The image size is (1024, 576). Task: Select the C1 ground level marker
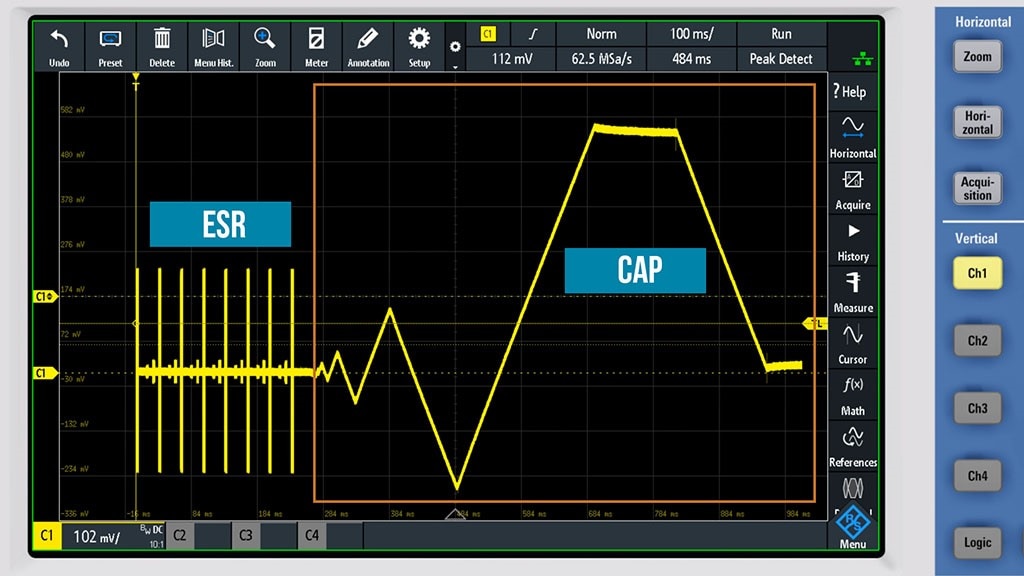(44, 373)
